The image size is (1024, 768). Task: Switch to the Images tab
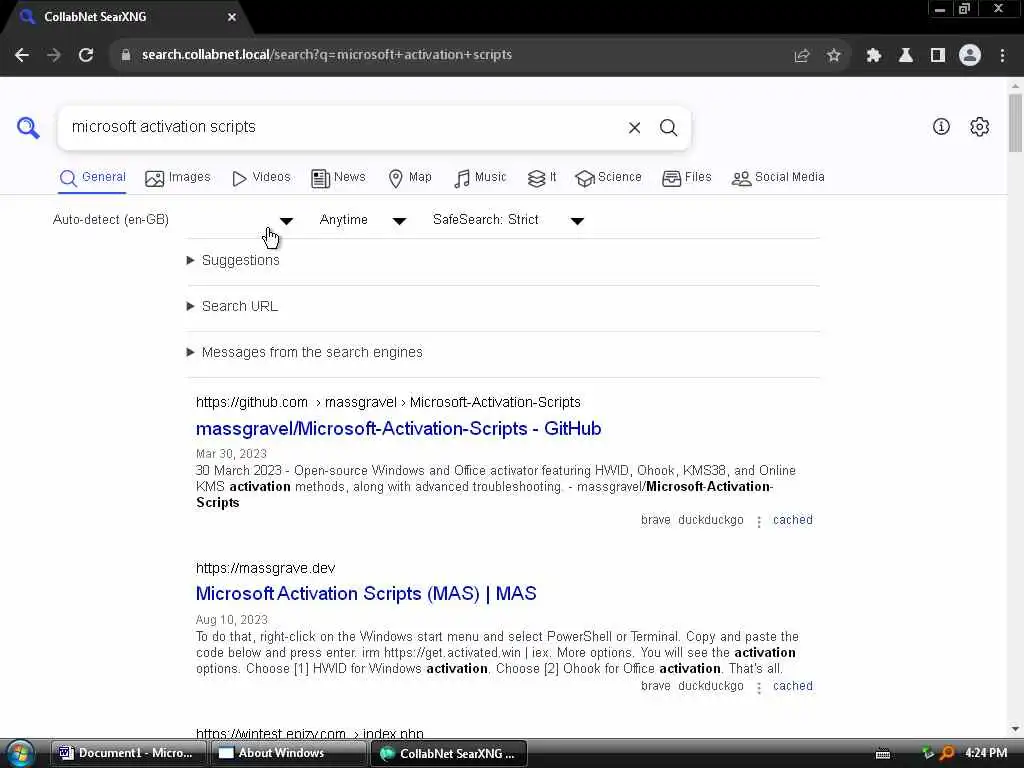pos(178,178)
